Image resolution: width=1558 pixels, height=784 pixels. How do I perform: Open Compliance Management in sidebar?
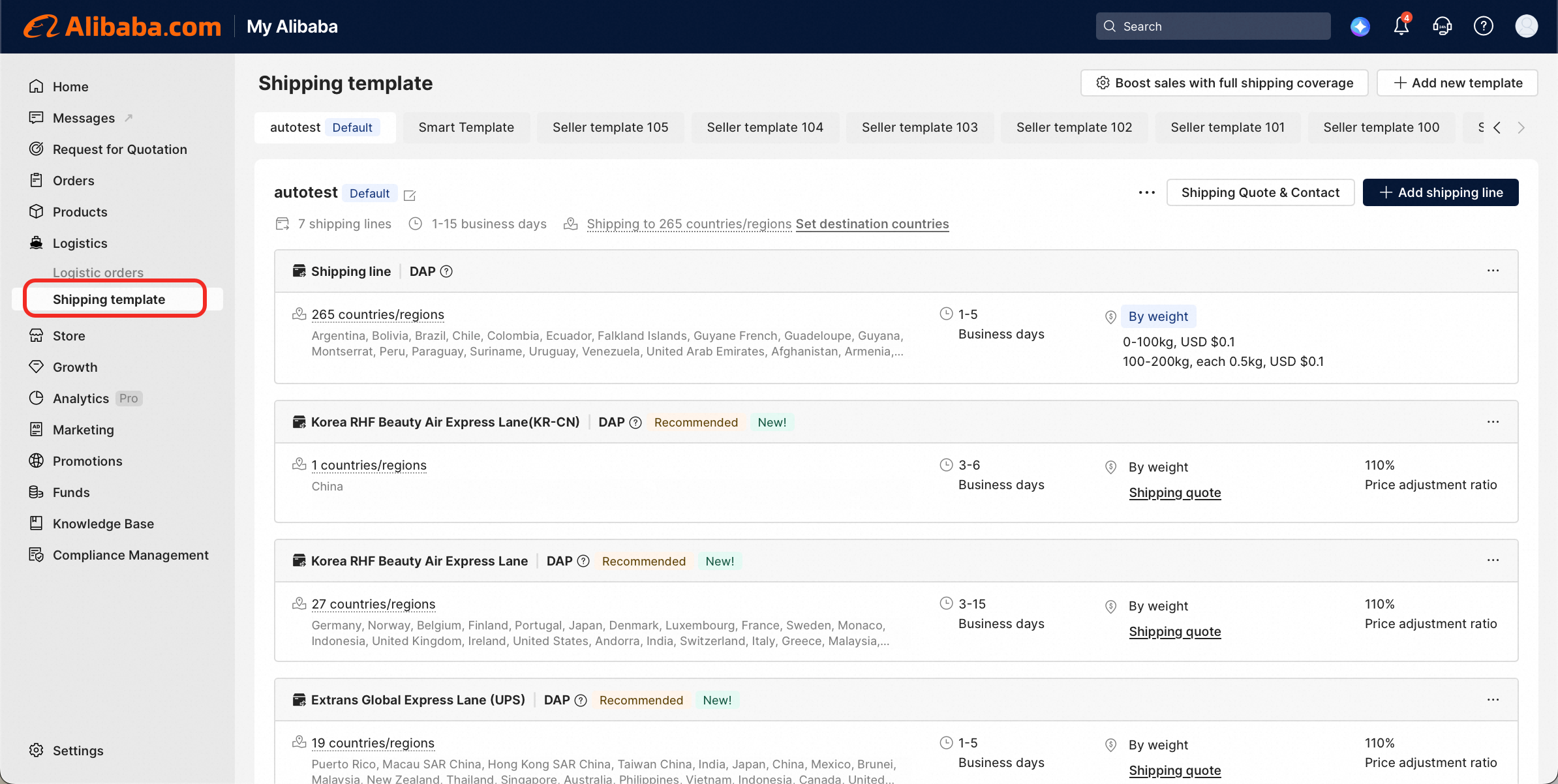pos(130,555)
